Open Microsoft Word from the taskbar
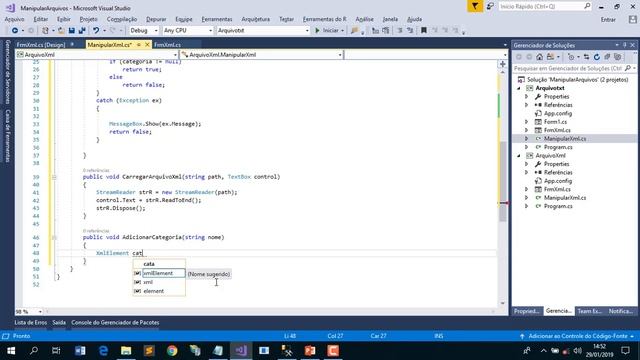Viewport: 640px width, 360px height. coord(80,351)
